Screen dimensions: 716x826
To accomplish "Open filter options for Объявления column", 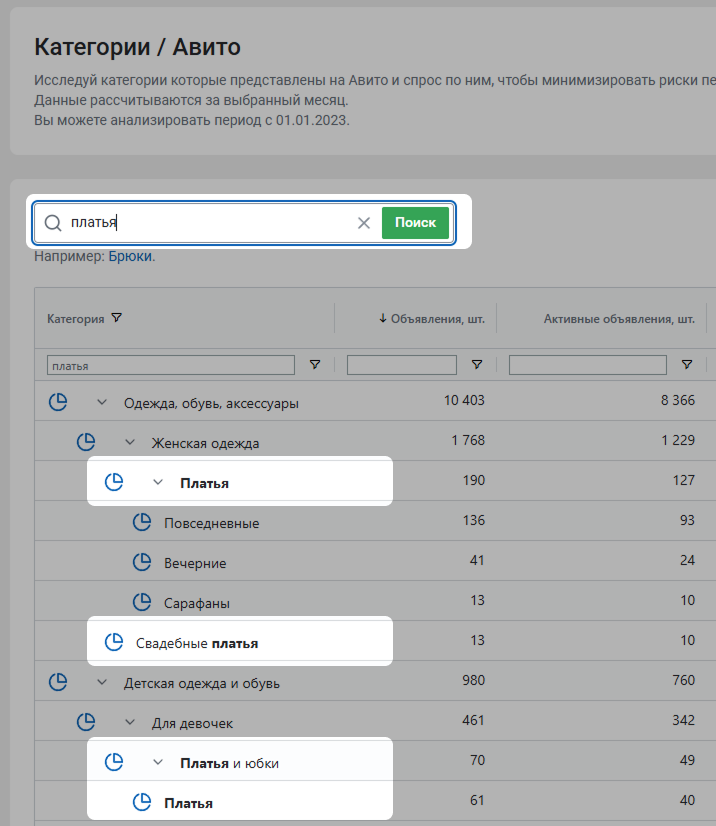I will coord(477,365).
